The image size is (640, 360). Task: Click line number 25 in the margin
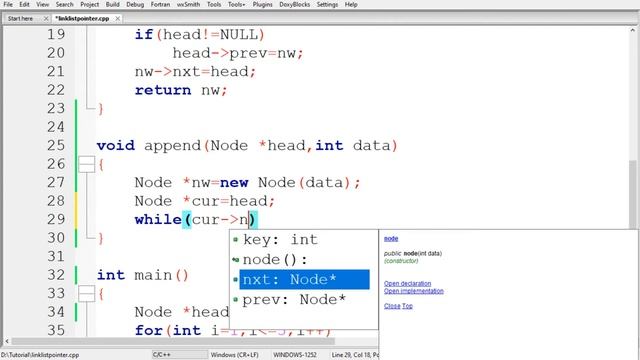[56, 146]
